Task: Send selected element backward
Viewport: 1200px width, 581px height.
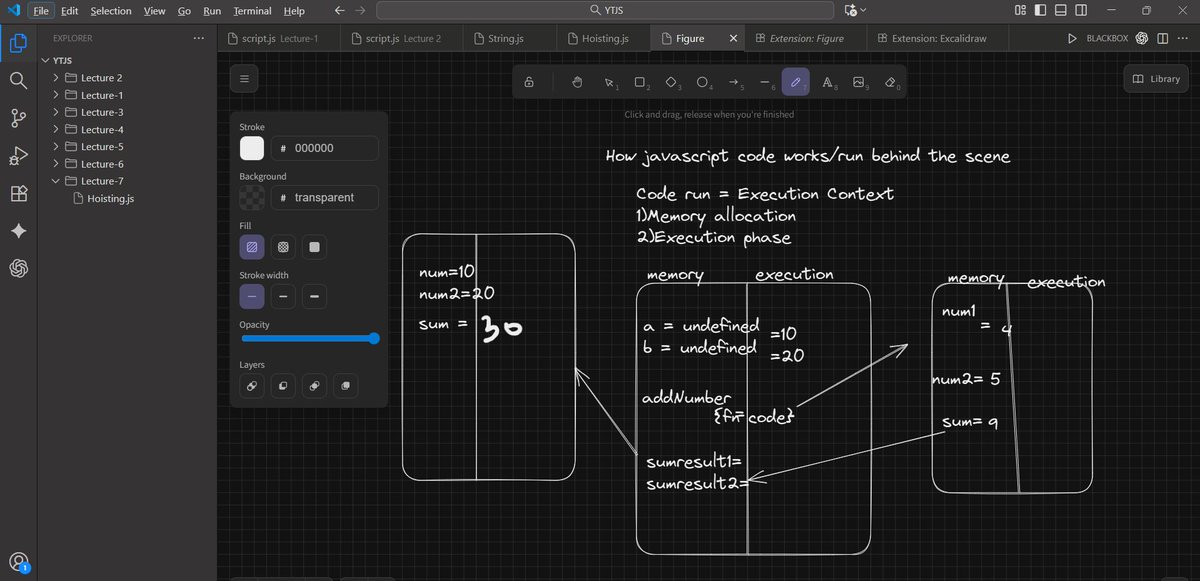Action: tap(283, 385)
